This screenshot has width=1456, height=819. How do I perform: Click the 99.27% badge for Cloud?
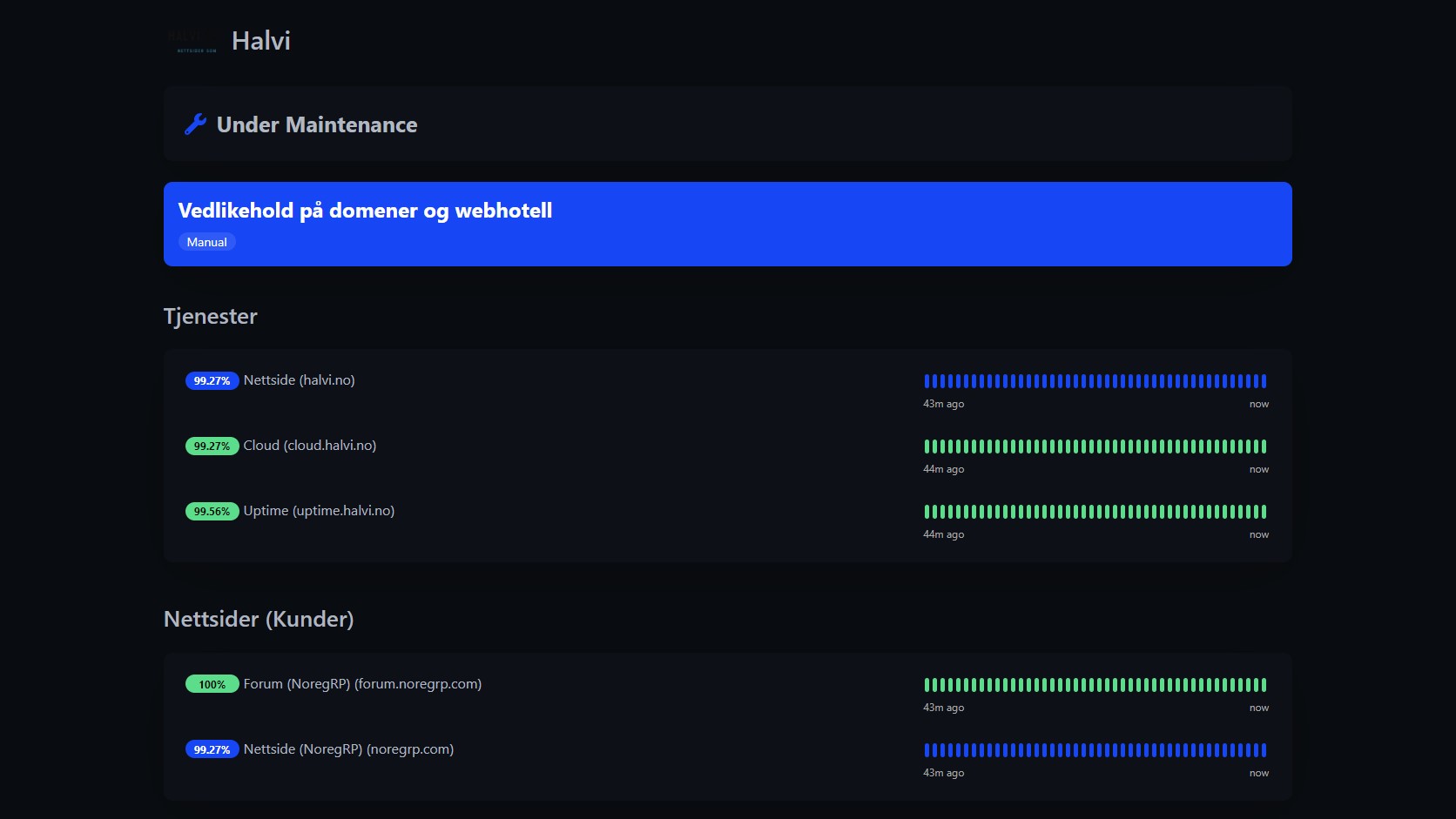212,446
